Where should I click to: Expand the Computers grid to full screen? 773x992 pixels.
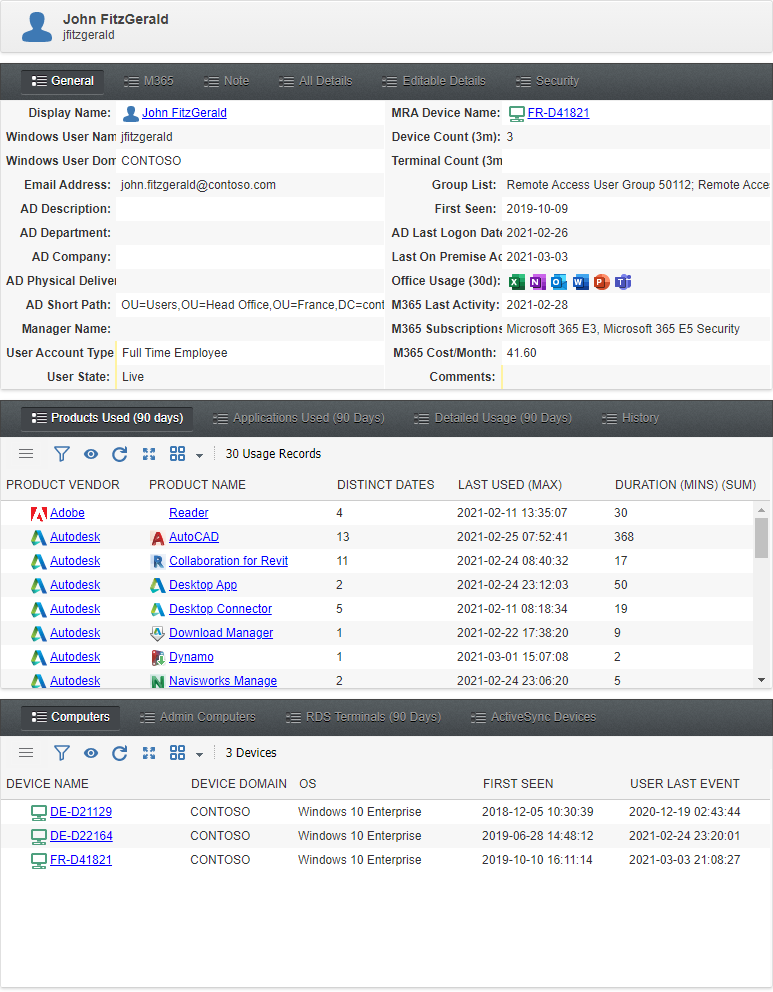pos(149,753)
